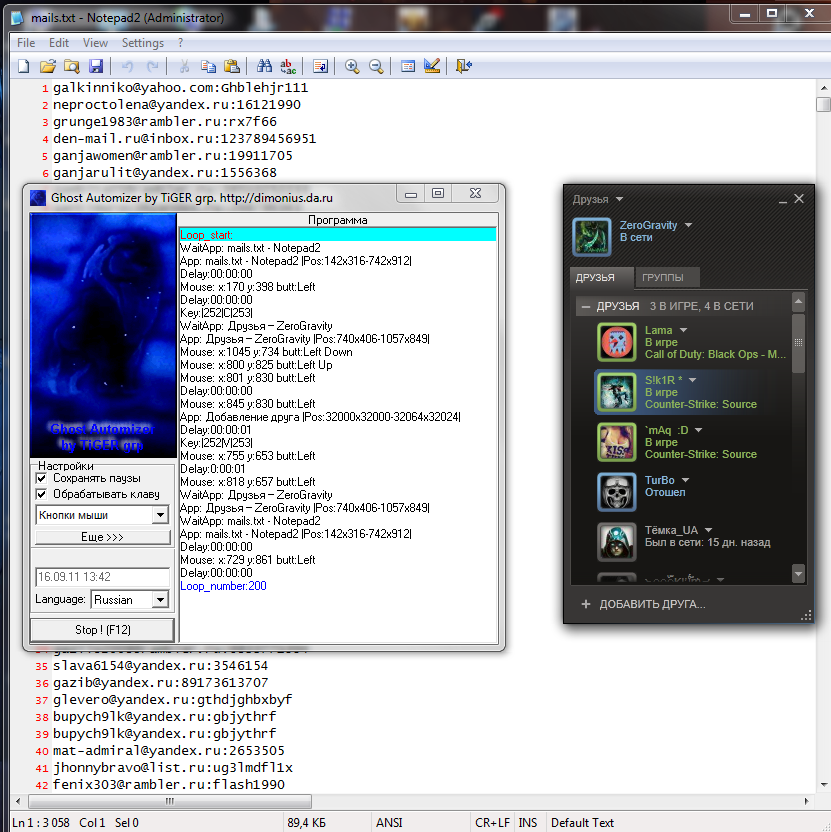Image resolution: width=831 pixels, height=832 pixels.
Task: Click INS indicator in Notepad2 status bar
Action: 528,822
